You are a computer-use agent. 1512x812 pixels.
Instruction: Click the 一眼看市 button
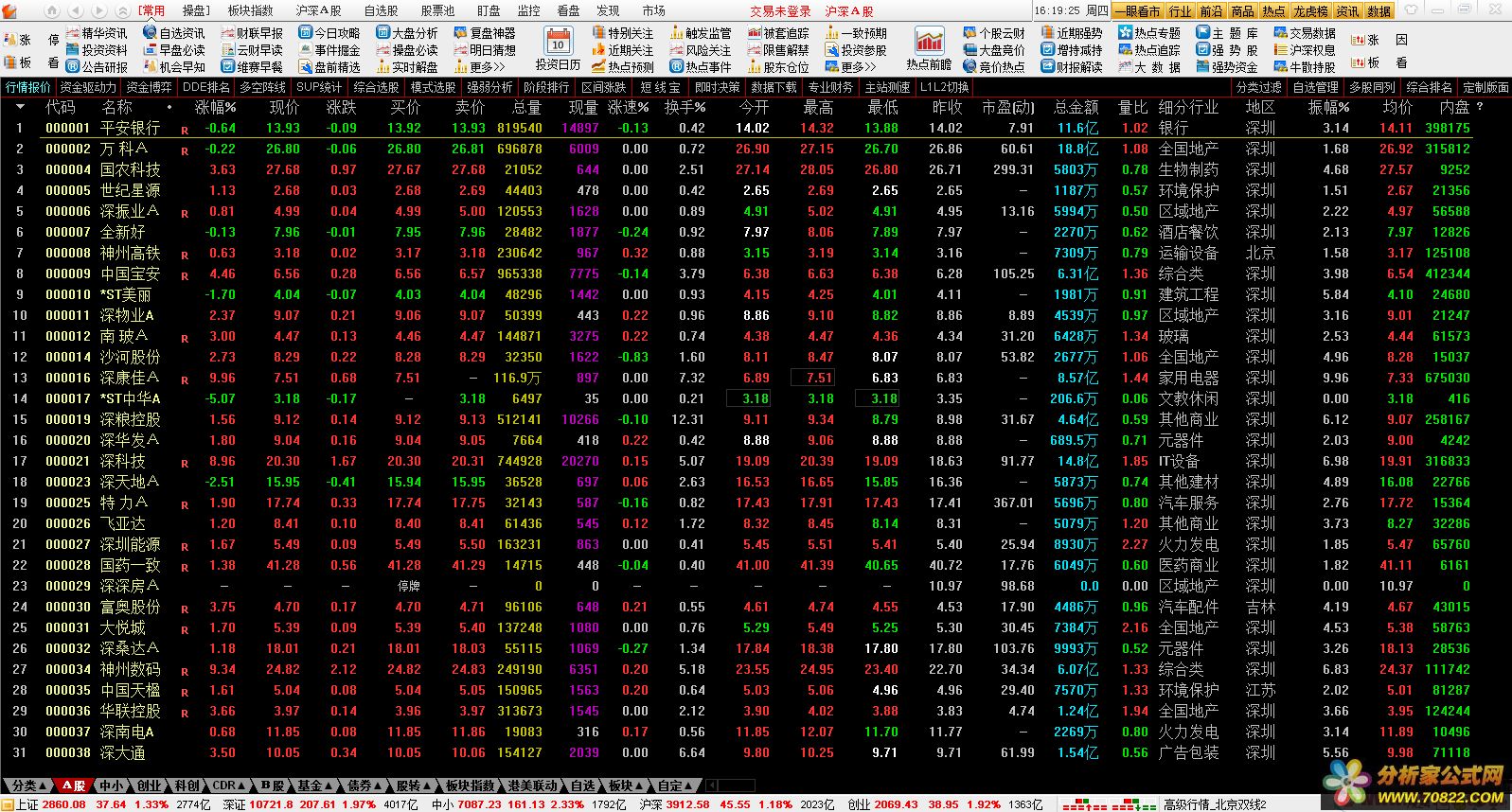(x=1138, y=11)
